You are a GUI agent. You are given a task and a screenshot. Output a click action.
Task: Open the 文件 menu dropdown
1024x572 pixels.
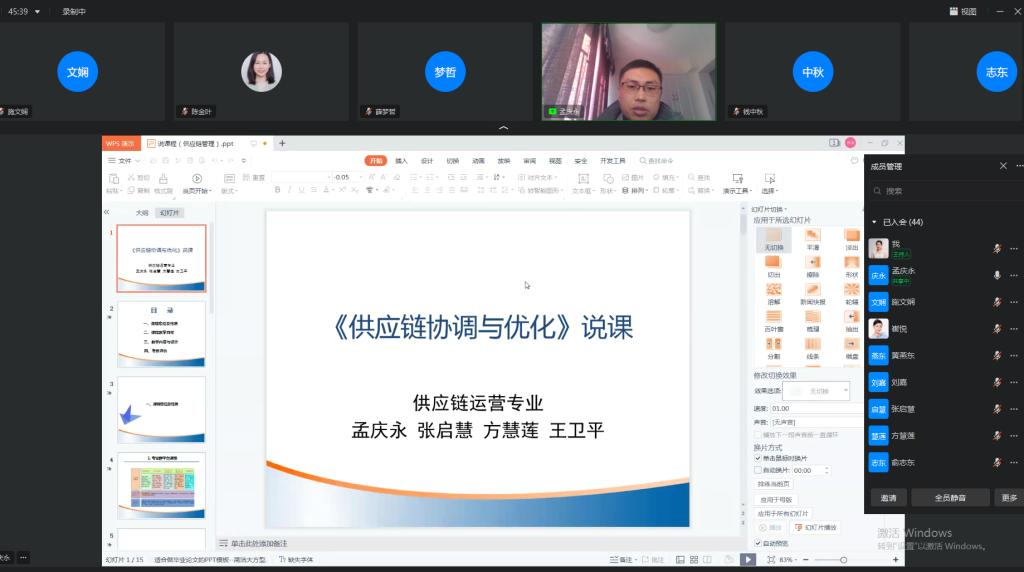pos(124,161)
